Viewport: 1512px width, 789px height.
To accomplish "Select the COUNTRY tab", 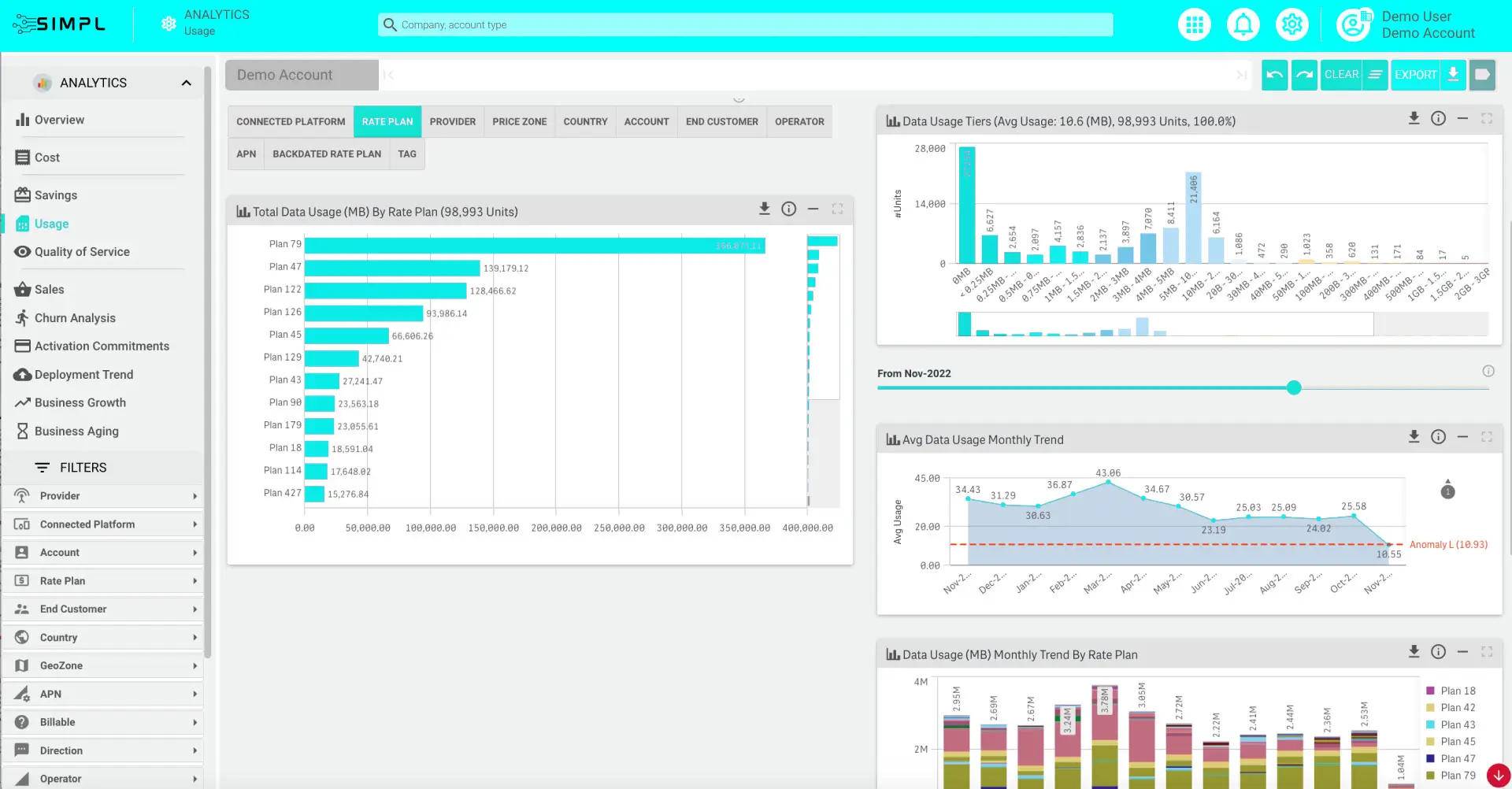I will (x=585, y=122).
